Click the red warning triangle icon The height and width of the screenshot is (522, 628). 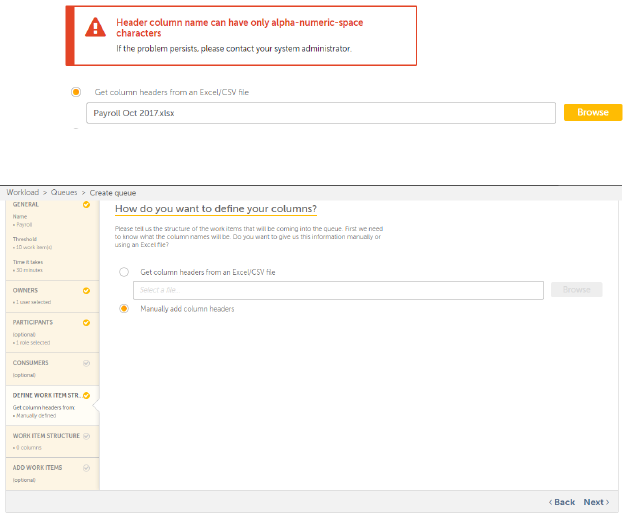pyautogui.click(x=94, y=28)
